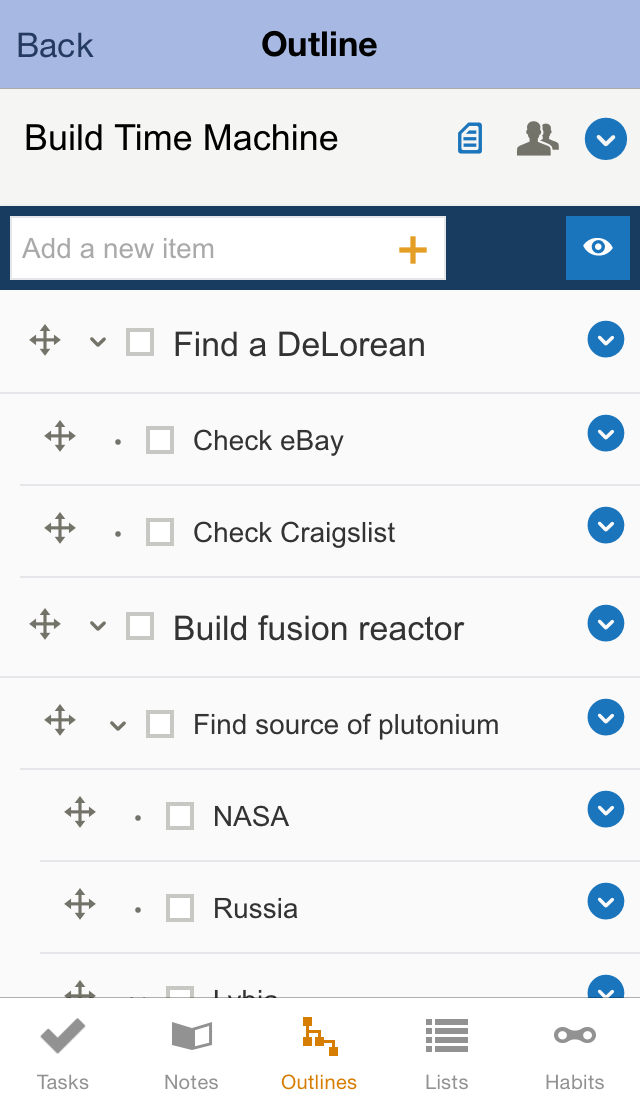This screenshot has height=1096, width=640.
Task: Check the Check Craigslist checkbox
Action: (x=160, y=532)
